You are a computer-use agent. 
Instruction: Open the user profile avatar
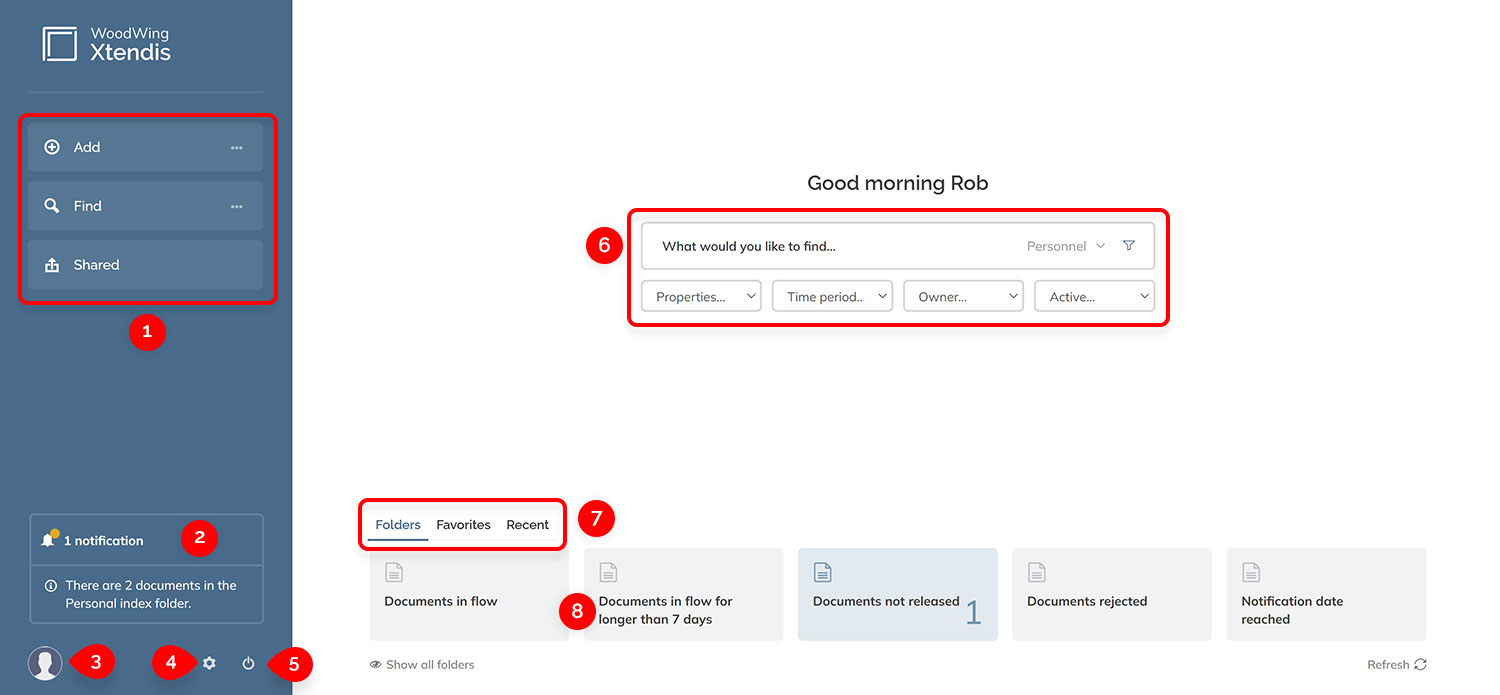pos(45,663)
